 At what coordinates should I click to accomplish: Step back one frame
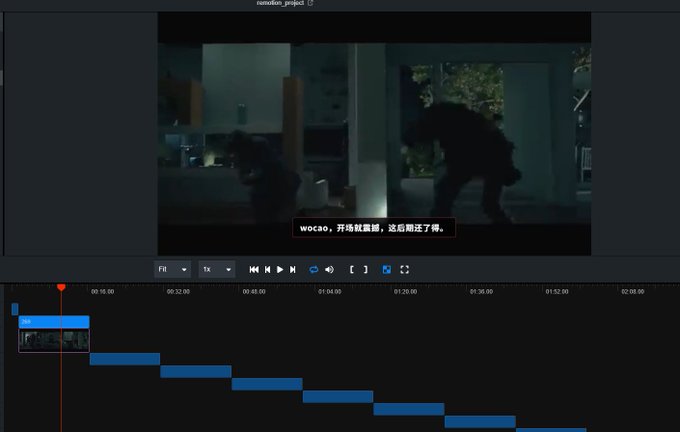[x=268, y=269]
